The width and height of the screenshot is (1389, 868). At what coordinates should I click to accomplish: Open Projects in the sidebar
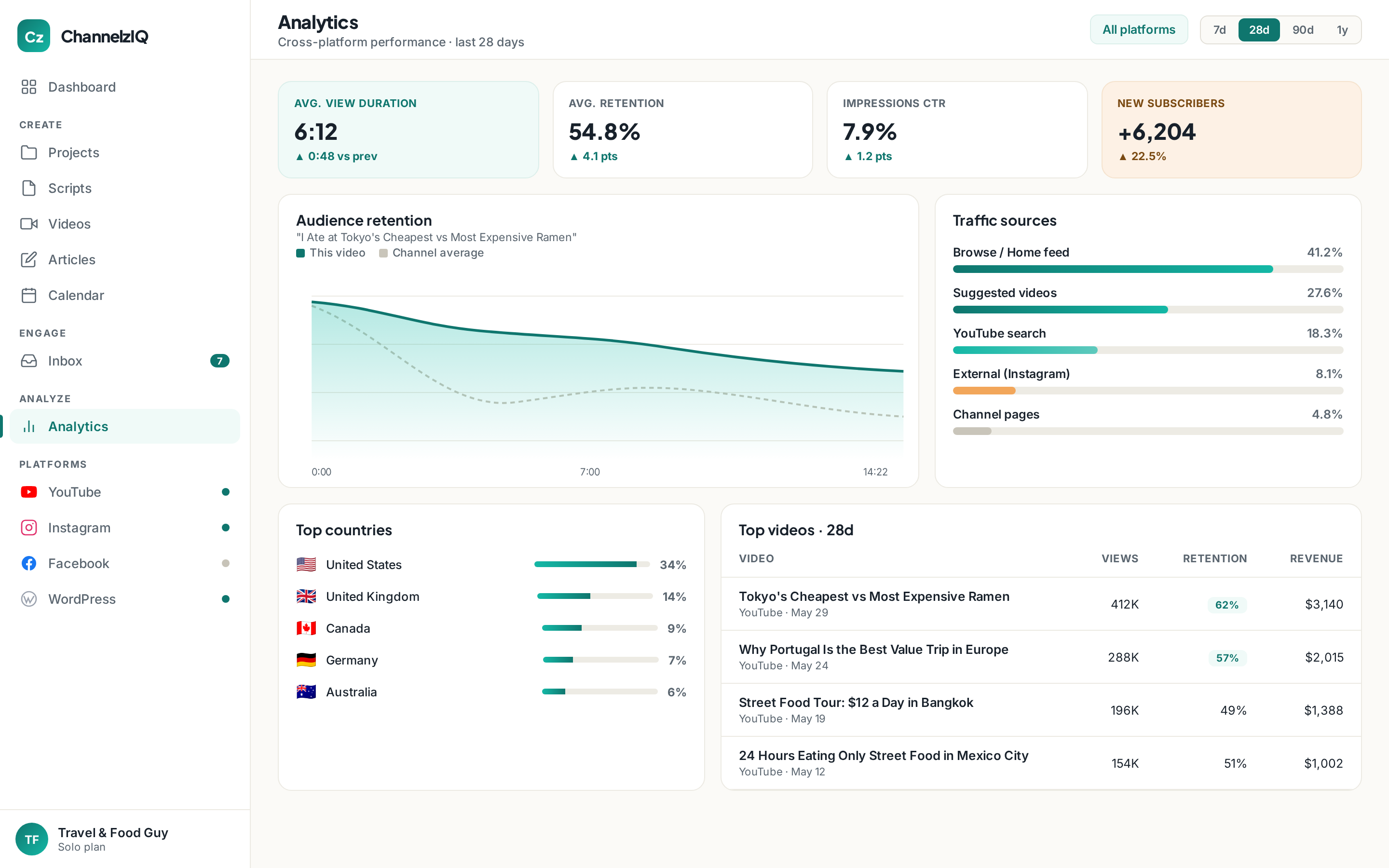tap(124, 153)
